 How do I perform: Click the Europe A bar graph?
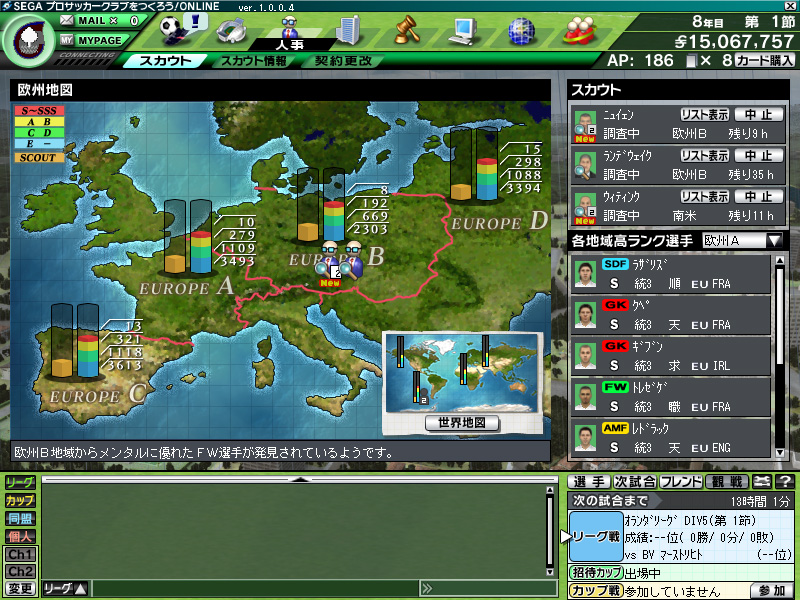tap(188, 237)
